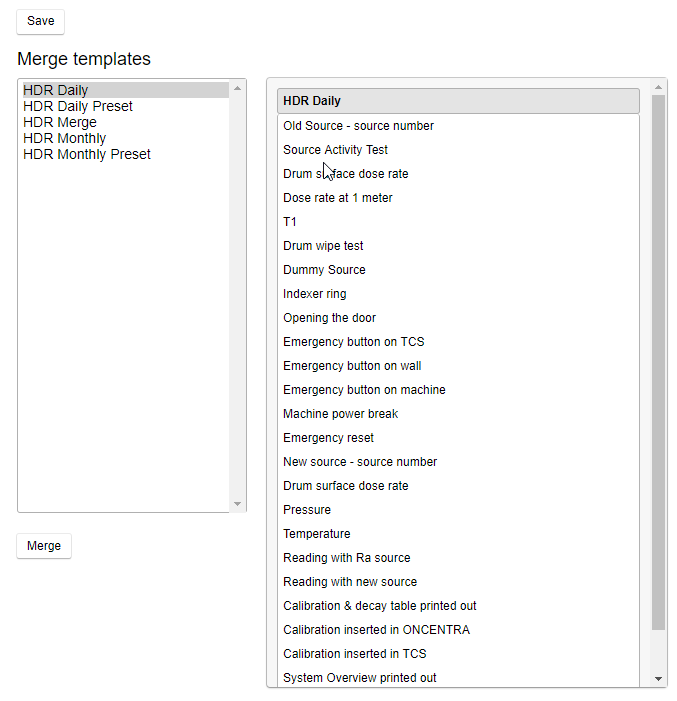Click the right panel scroll down arrow

click(x=658, y=679)
